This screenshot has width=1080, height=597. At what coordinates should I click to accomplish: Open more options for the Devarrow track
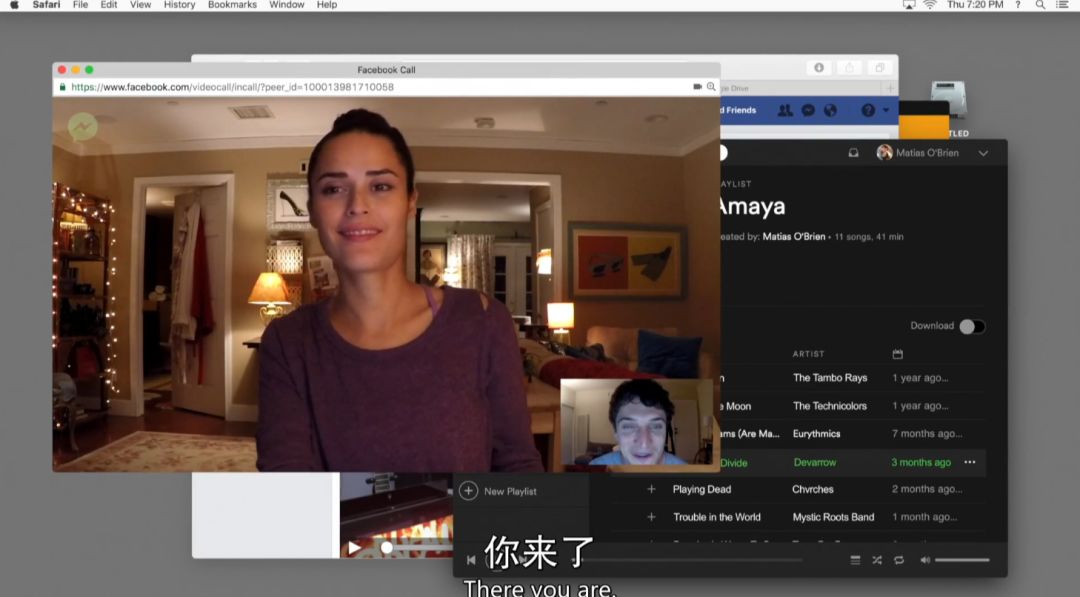coord(969,462)
